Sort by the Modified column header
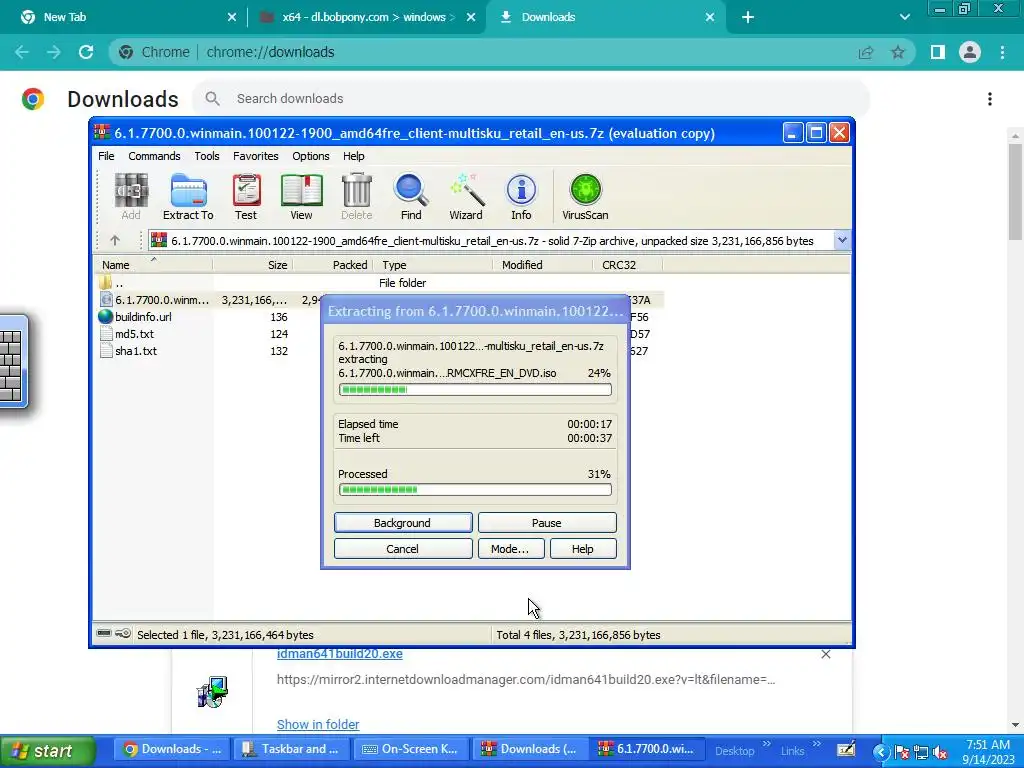Image resolution: width=1024 pixels, height=768 pixels. pyautogui.click(x=543, y=264)
